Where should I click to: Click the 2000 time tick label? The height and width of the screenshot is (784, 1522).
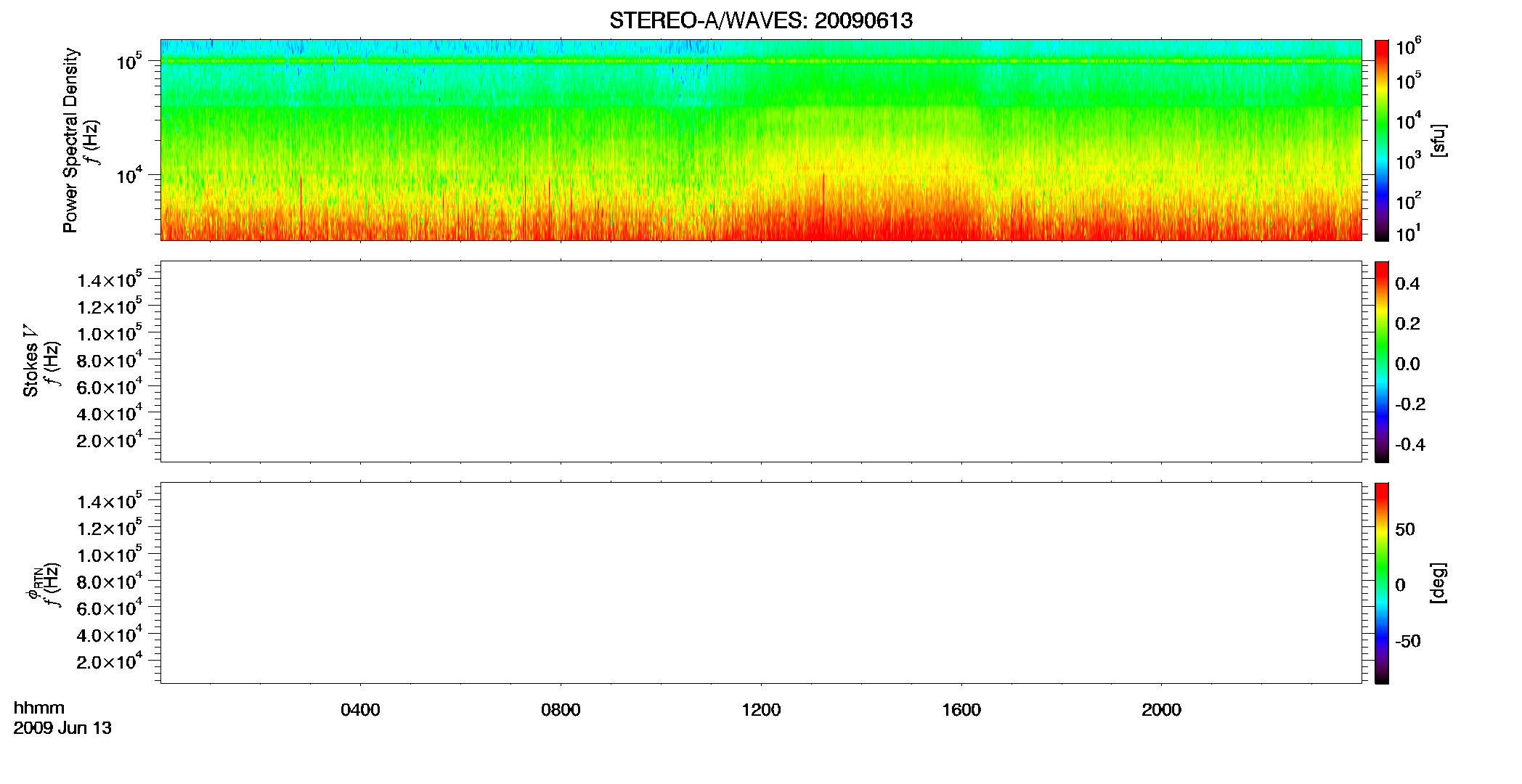[x=1162, y=710]
